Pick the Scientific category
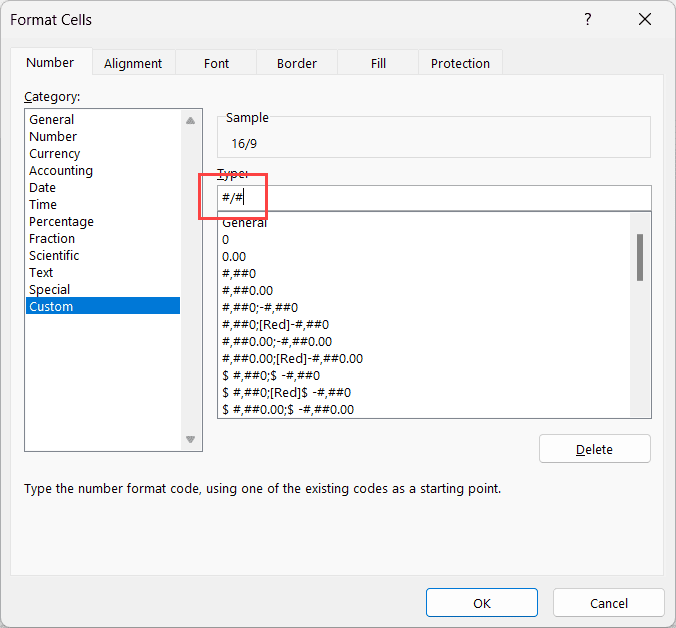 [54, 256]
